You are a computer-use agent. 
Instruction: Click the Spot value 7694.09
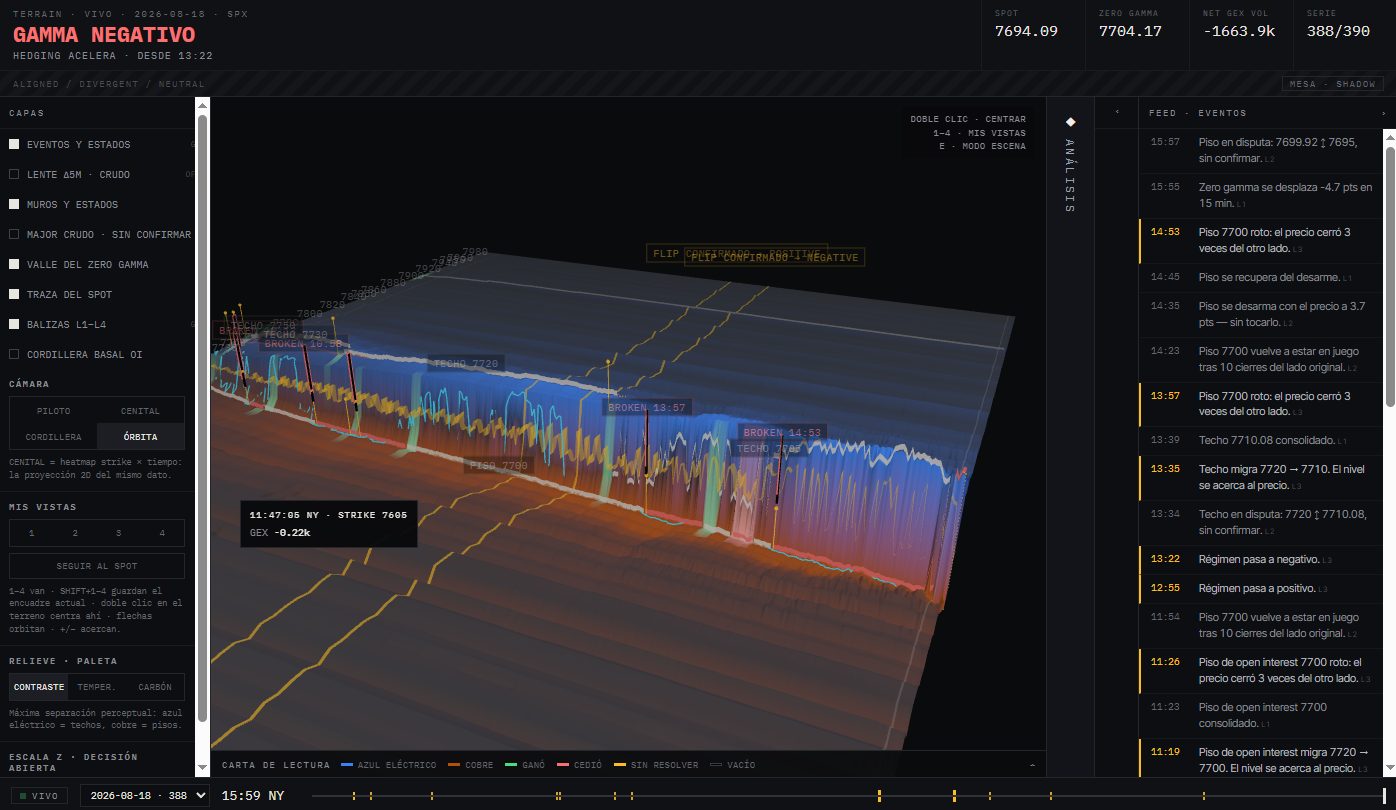[x=1026, y=31]
